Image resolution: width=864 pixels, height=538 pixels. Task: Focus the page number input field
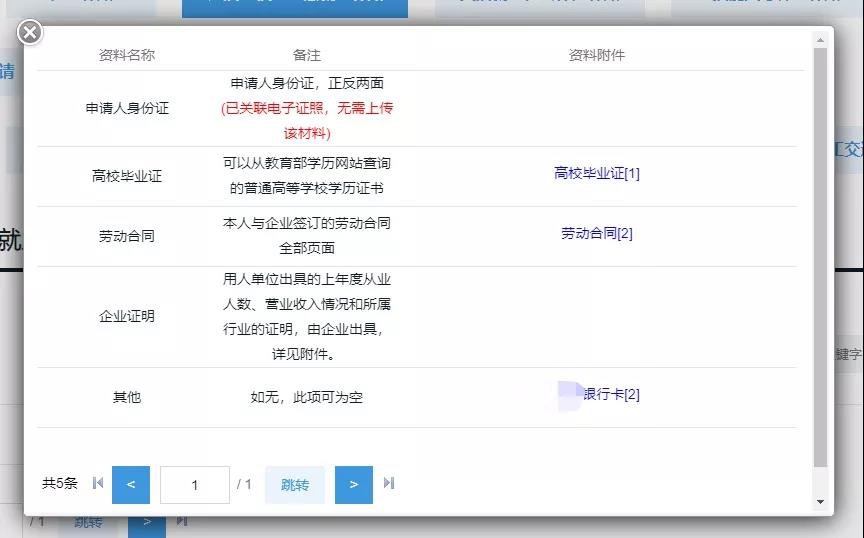(x=194, y=485)
